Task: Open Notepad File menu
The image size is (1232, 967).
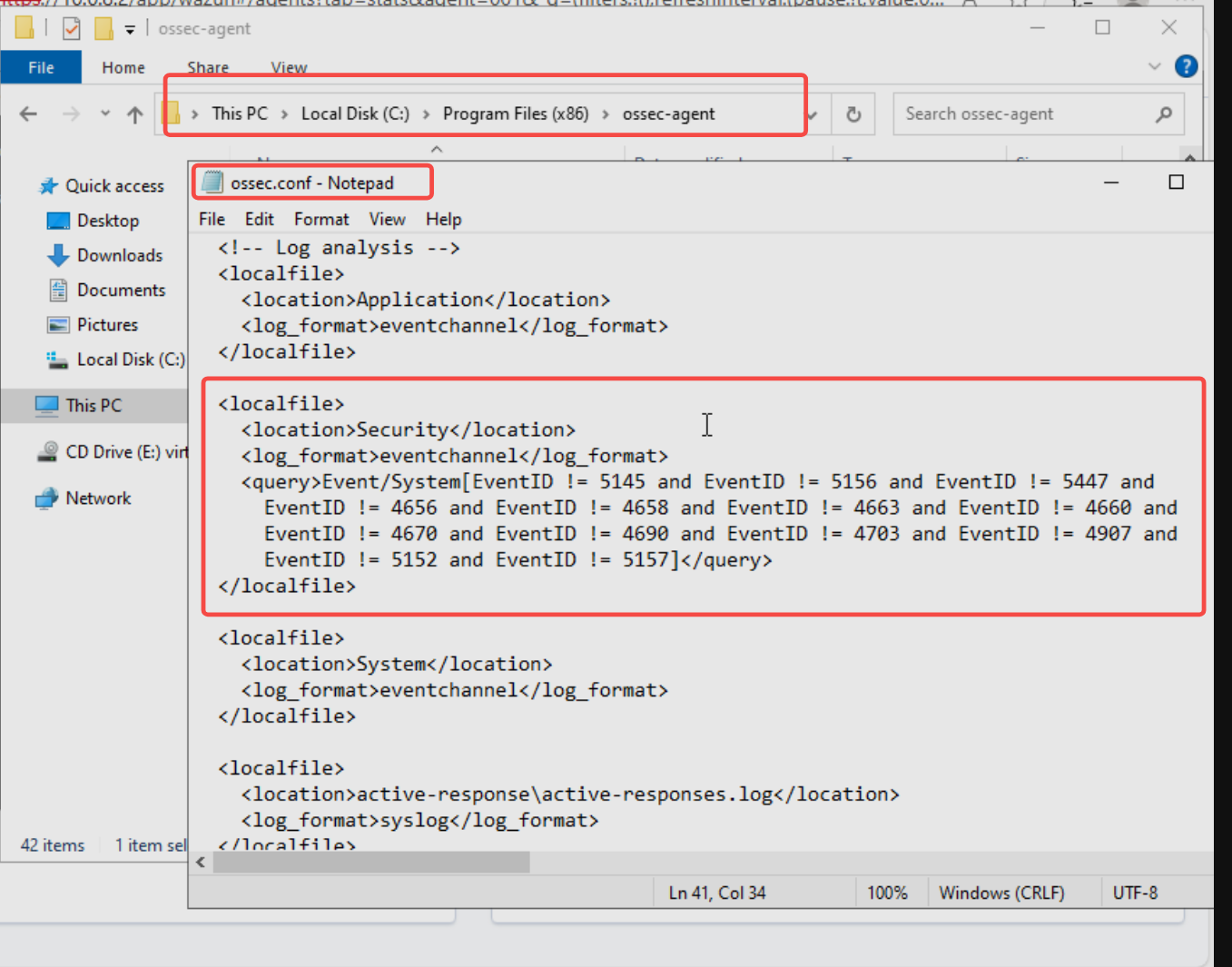Action: (212, 219)
